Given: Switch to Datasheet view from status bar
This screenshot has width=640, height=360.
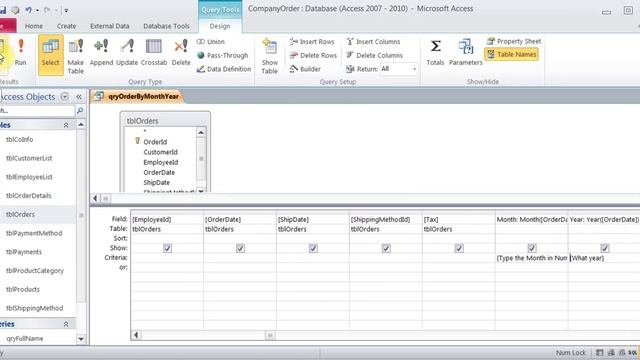Looking at the screenshot, I should [x=600, y=352].
